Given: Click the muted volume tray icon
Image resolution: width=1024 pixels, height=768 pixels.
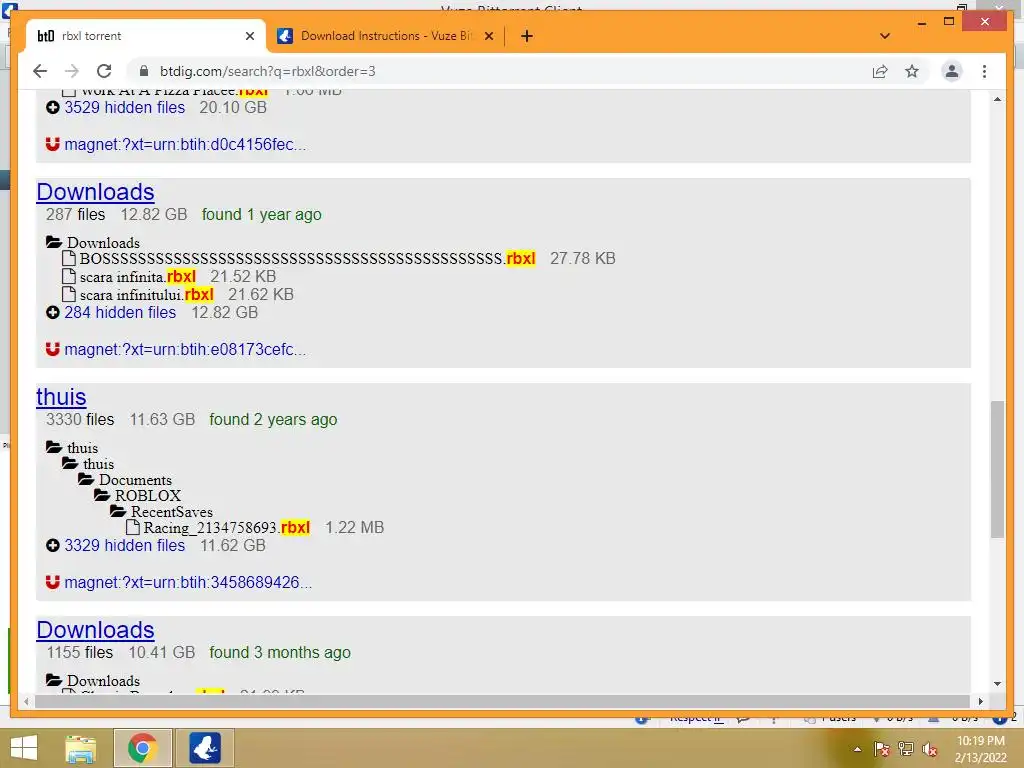Looking at the screenshot, I should coord(929,749).
